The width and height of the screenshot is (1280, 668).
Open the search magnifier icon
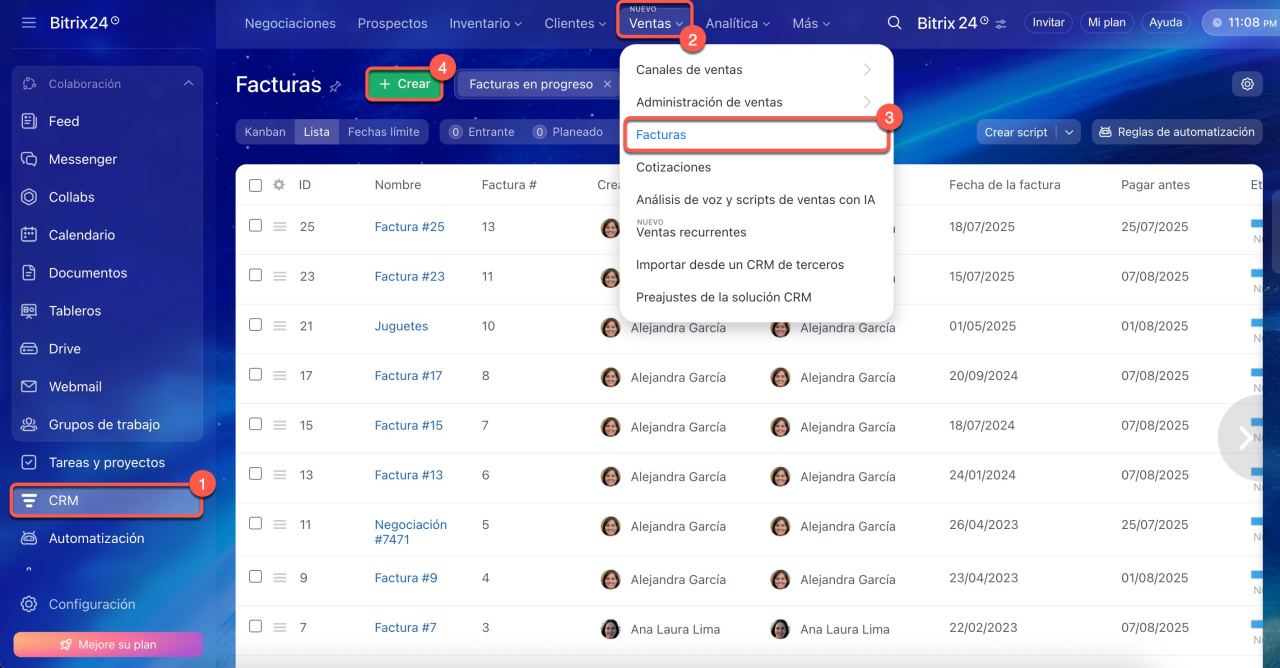[x=895, y=23]
